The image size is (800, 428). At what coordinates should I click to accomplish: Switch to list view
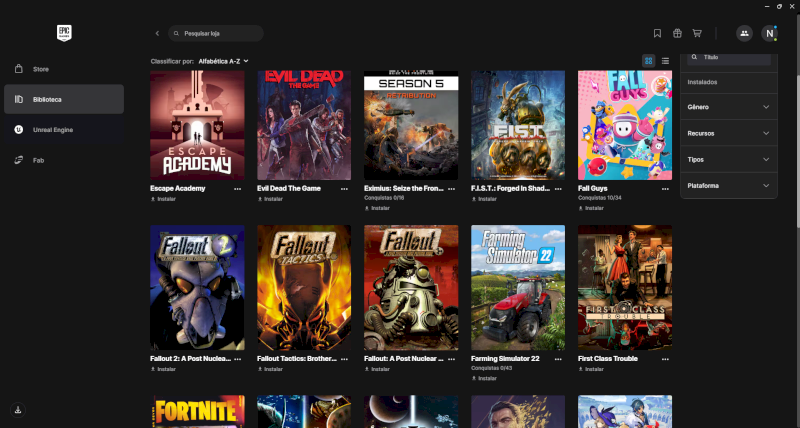665,61
